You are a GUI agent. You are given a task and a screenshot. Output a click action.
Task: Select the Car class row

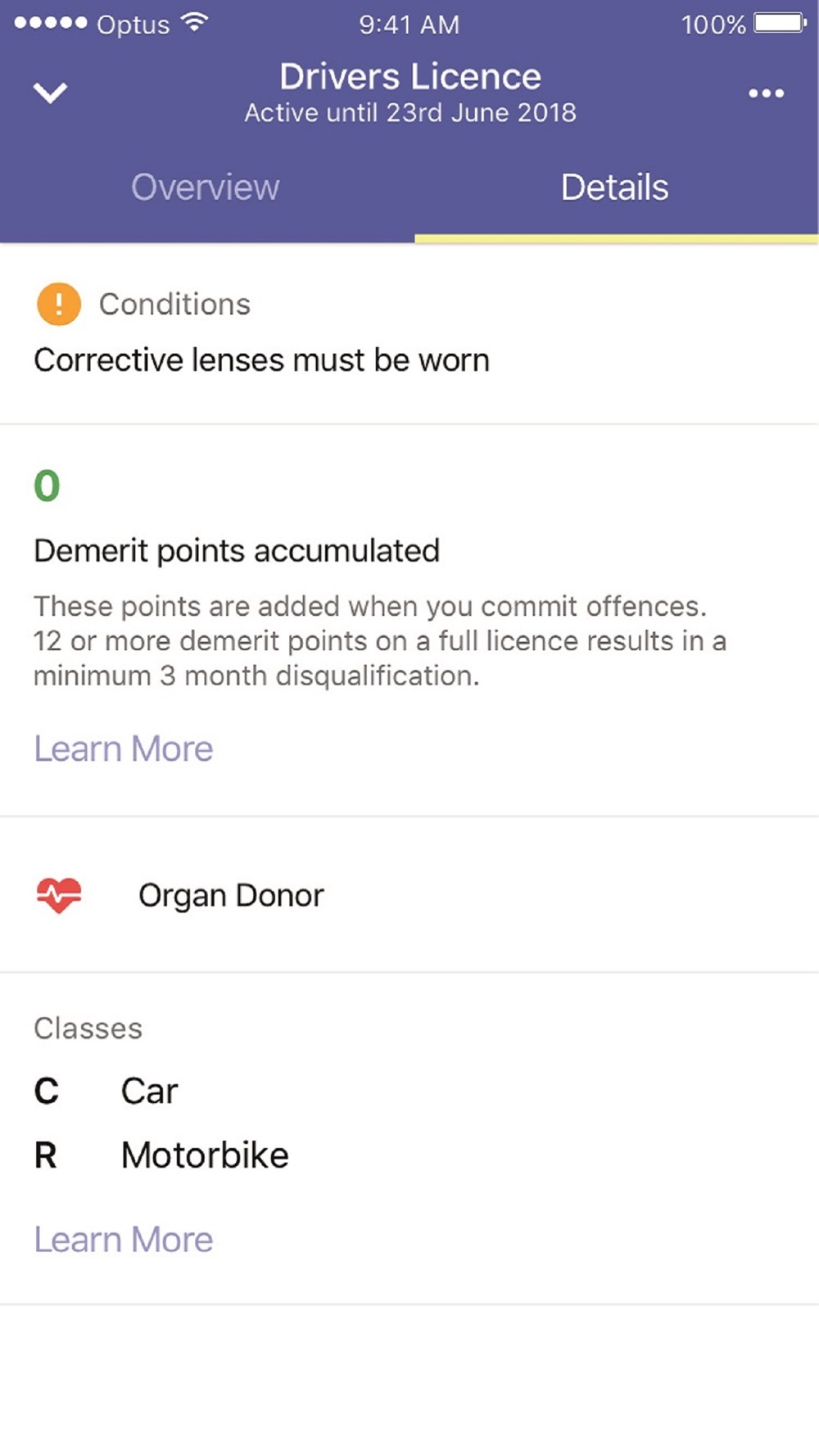pos(149,1091)
